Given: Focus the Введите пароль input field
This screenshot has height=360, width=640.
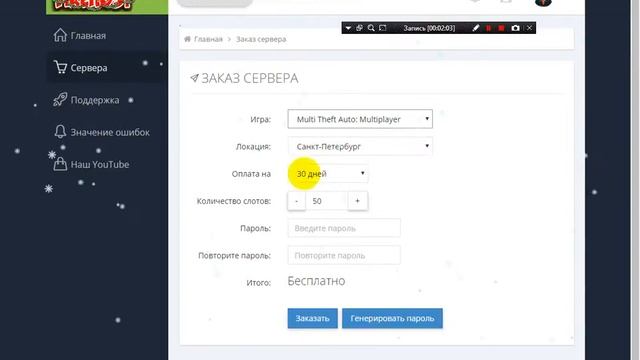Looking at the screenshot, I should coord(344,228).
